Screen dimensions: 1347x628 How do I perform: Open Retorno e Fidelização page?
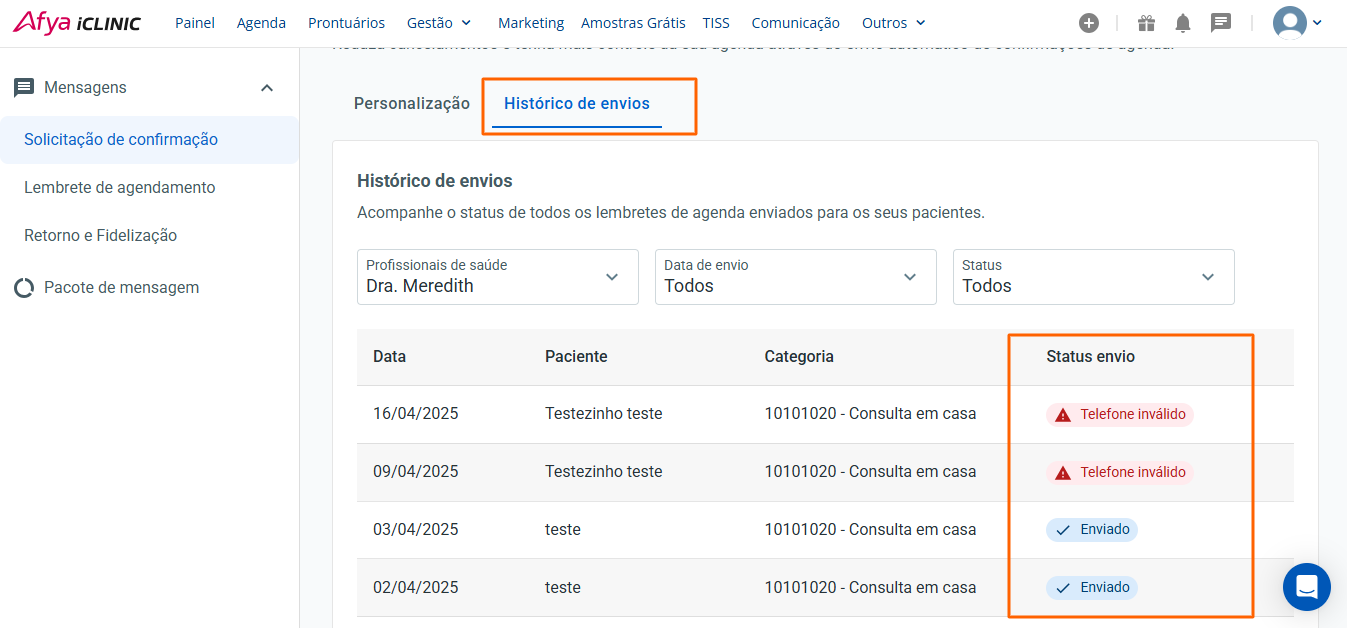coord(101,236)
